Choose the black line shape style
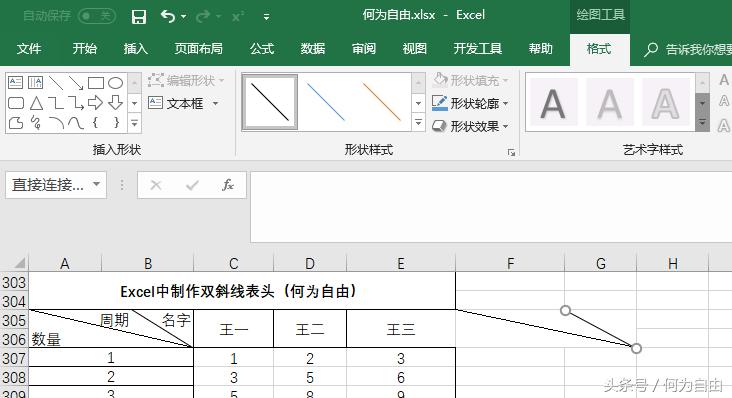Screen dimensions: 732x398 (270, 102)
